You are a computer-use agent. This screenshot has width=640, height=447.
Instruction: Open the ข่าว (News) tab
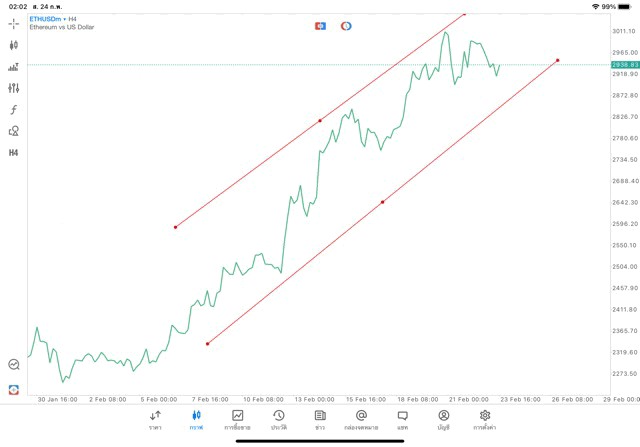pyautogui.click(x=320, y=420)
